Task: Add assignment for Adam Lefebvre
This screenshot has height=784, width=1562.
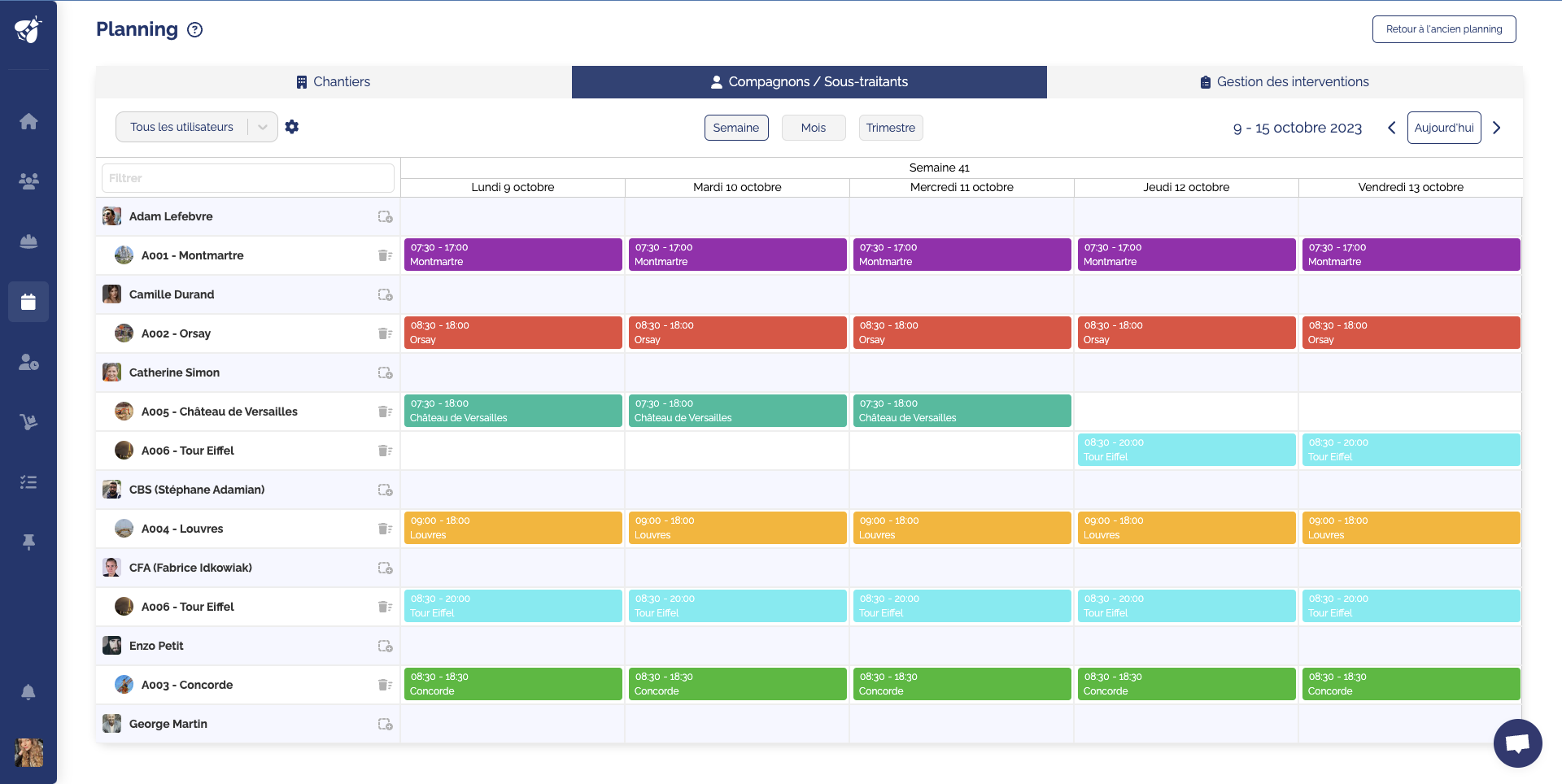Action: pos(385,216)
